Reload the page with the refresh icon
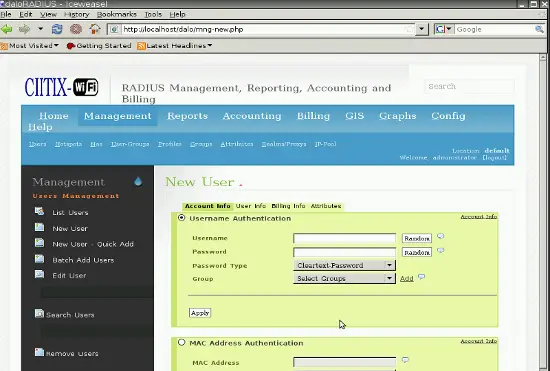Screen dimensions: 550x371 click(x=57, y=29)
